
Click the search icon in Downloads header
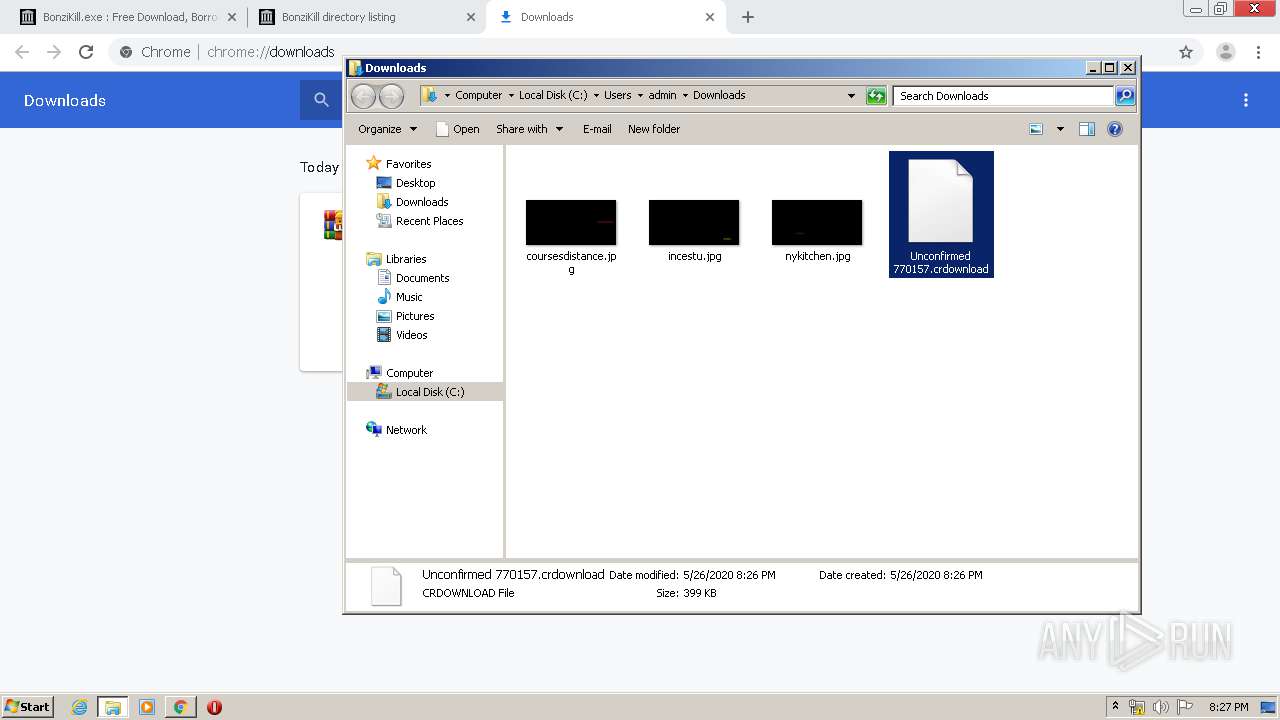(321, 100)
